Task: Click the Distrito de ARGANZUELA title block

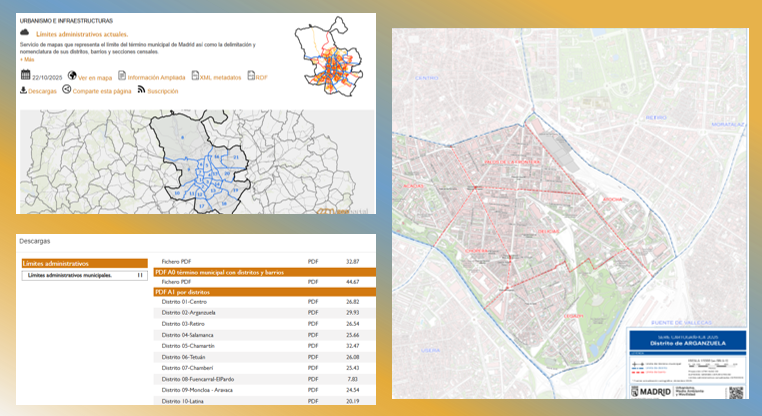Action: coord(688,340)
